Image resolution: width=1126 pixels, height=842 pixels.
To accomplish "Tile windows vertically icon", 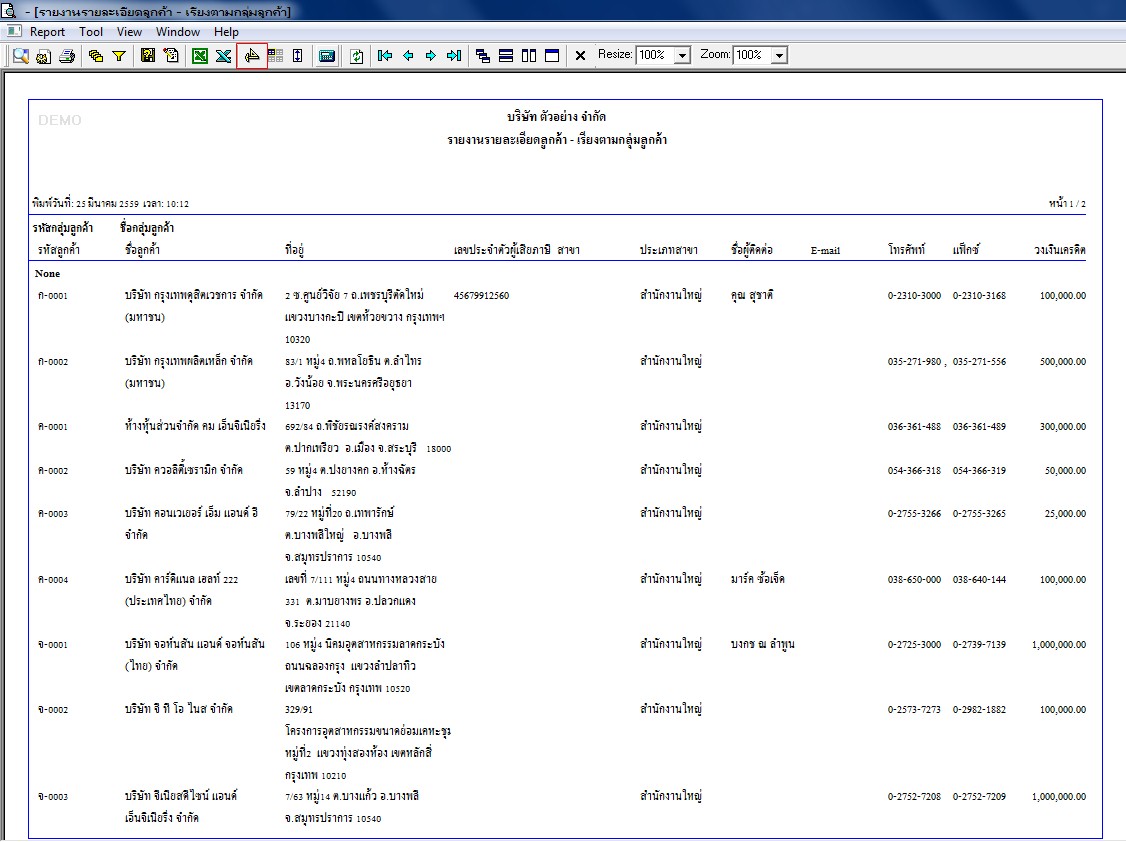I will [529, 56].
